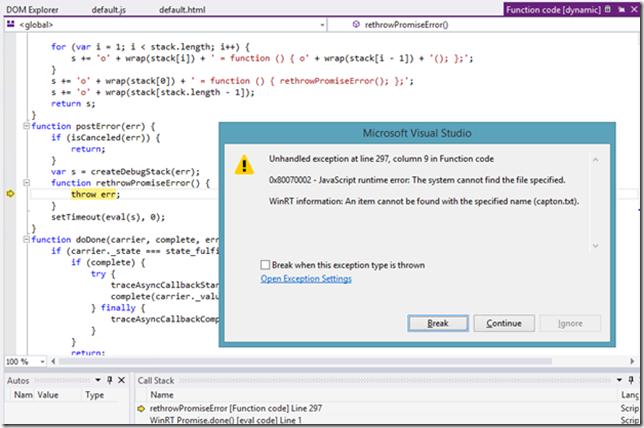Open the <global> scope dropdown
Viewport: 644px width, 428px height.
[x=322, y=25]
